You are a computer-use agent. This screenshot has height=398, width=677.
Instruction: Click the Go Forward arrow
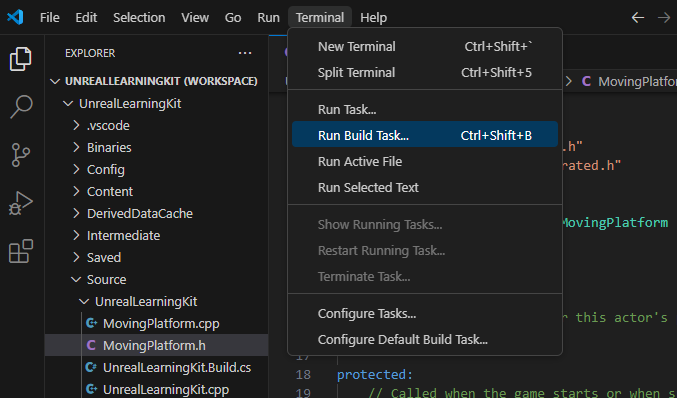pyautogui.click(x=664, y=18)
